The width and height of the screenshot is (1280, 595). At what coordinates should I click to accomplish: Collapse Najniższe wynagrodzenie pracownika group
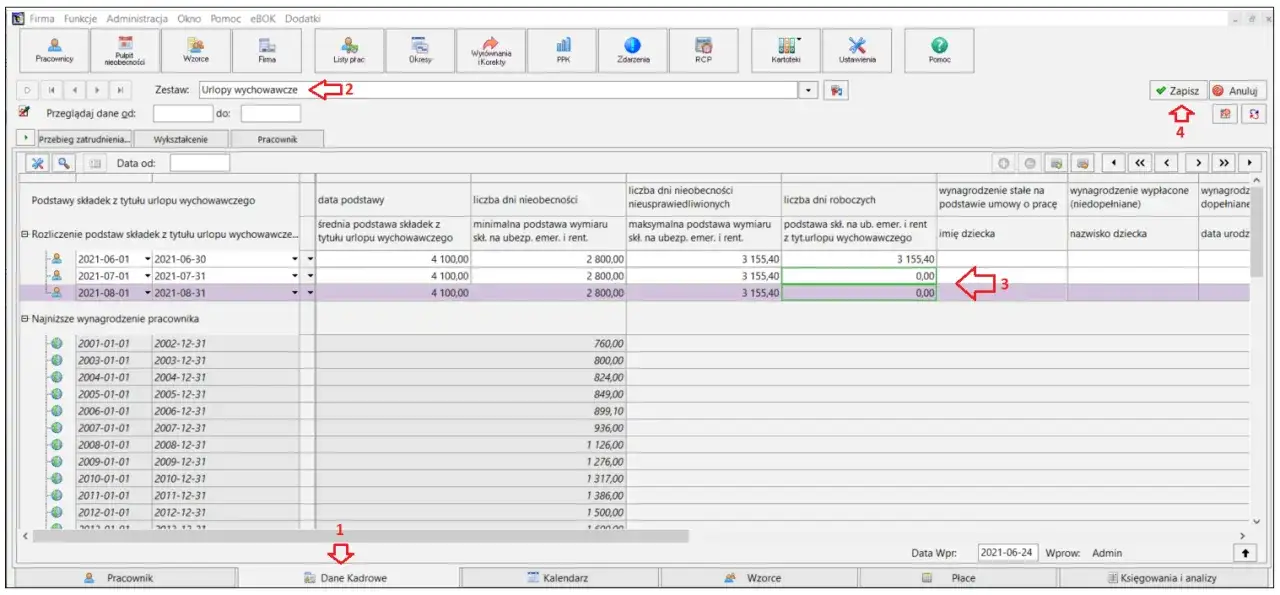[25, 318]
